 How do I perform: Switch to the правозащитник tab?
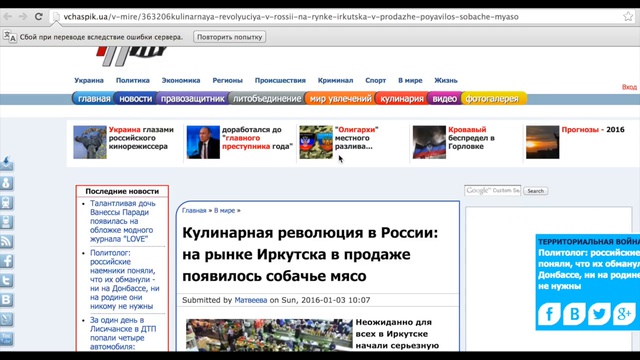pos(192,99)
